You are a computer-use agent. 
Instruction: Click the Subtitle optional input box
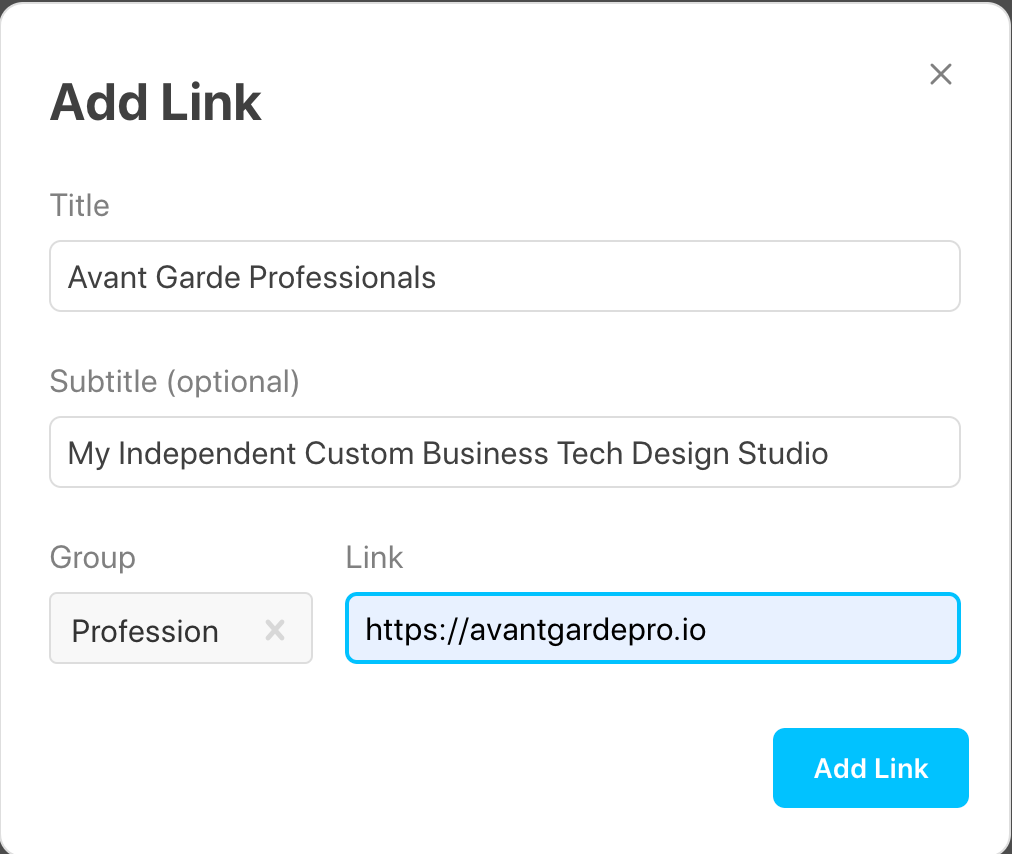(505, 452)
